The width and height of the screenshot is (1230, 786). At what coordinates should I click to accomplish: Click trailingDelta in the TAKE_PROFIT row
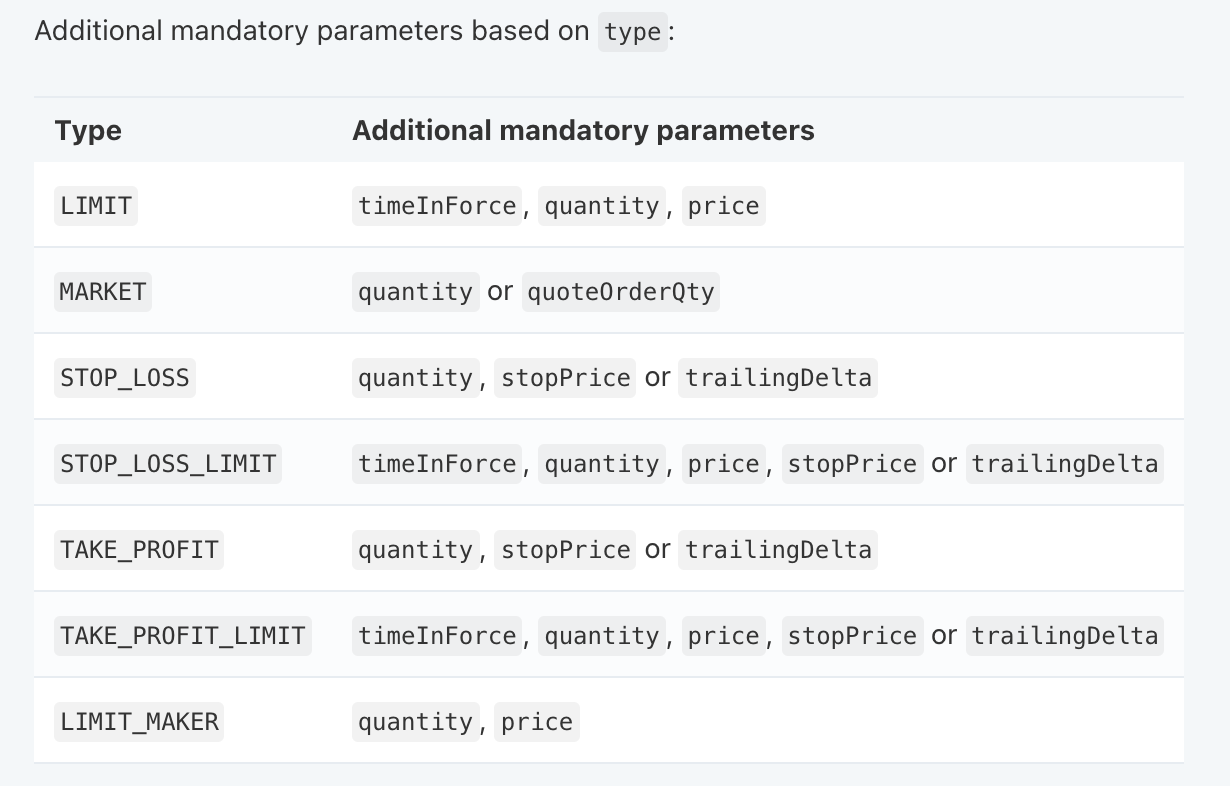tap(778, 550)
